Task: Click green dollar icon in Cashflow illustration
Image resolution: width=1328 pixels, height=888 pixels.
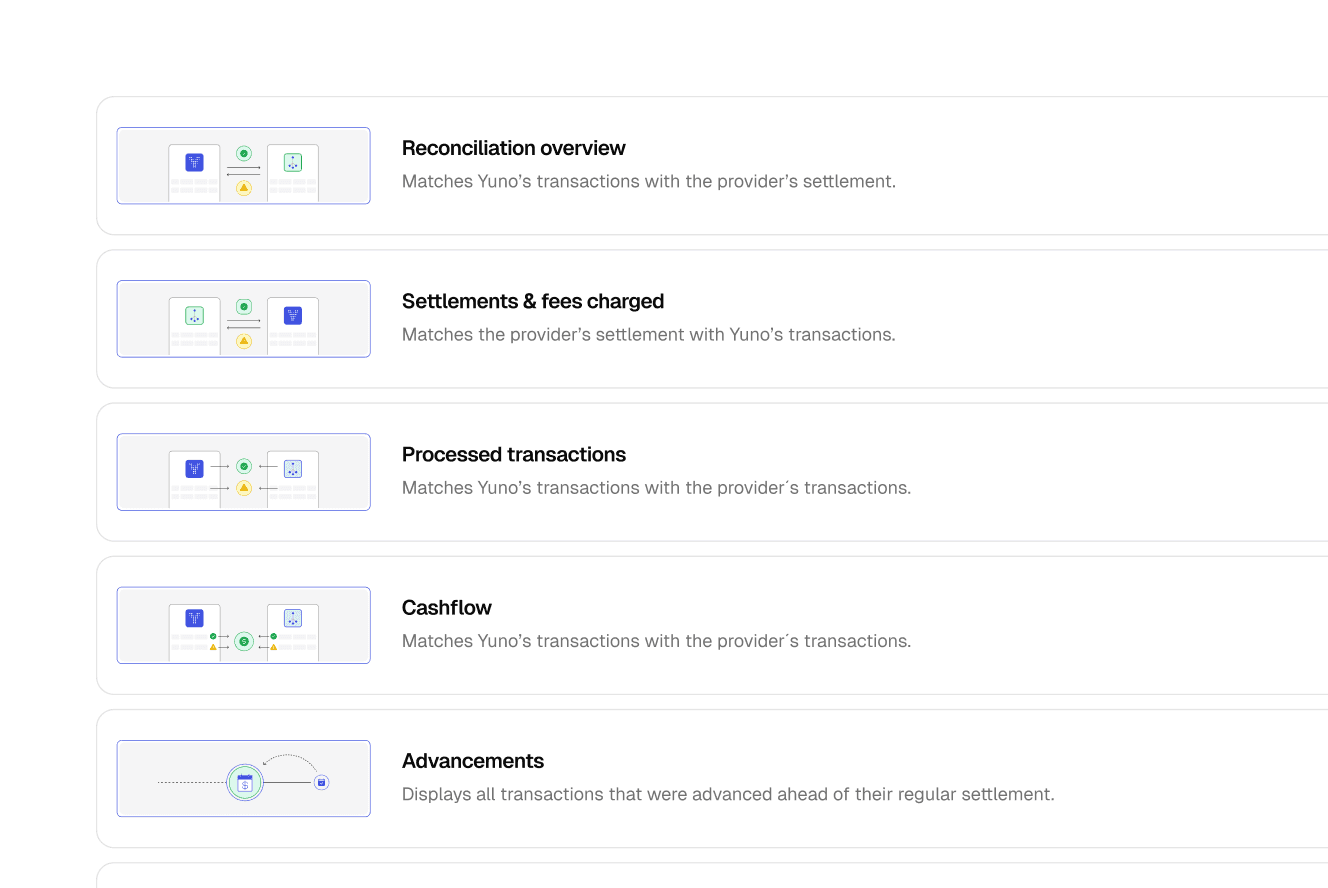Action: (x=244, y=641)
